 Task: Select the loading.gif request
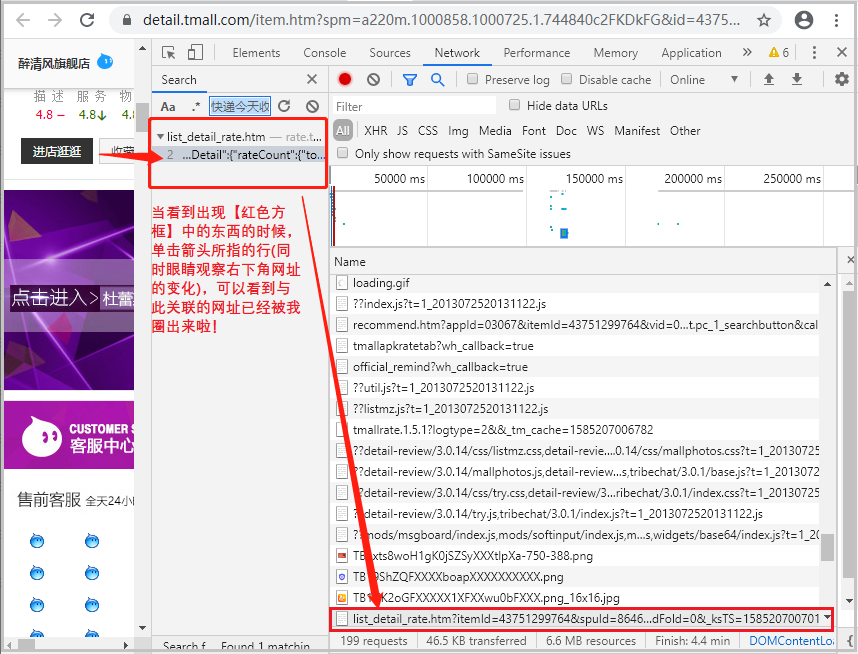pos(575,283)
